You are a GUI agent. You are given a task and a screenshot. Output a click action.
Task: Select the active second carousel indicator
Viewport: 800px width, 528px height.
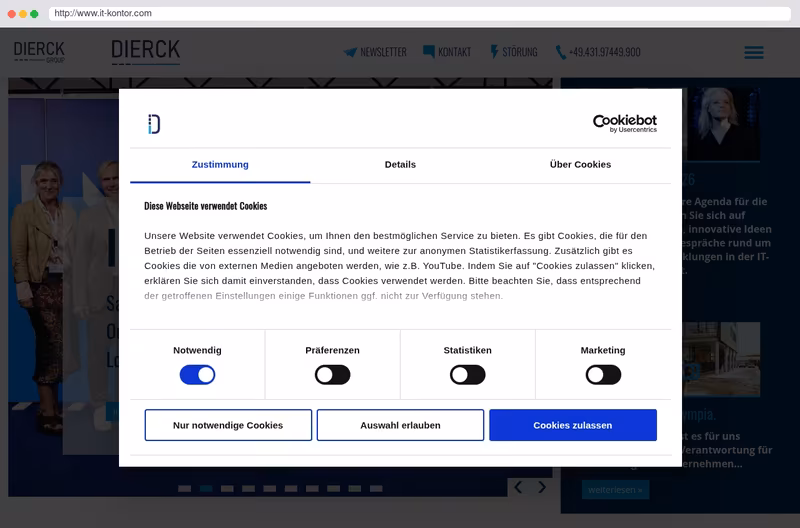pos(206,489)
